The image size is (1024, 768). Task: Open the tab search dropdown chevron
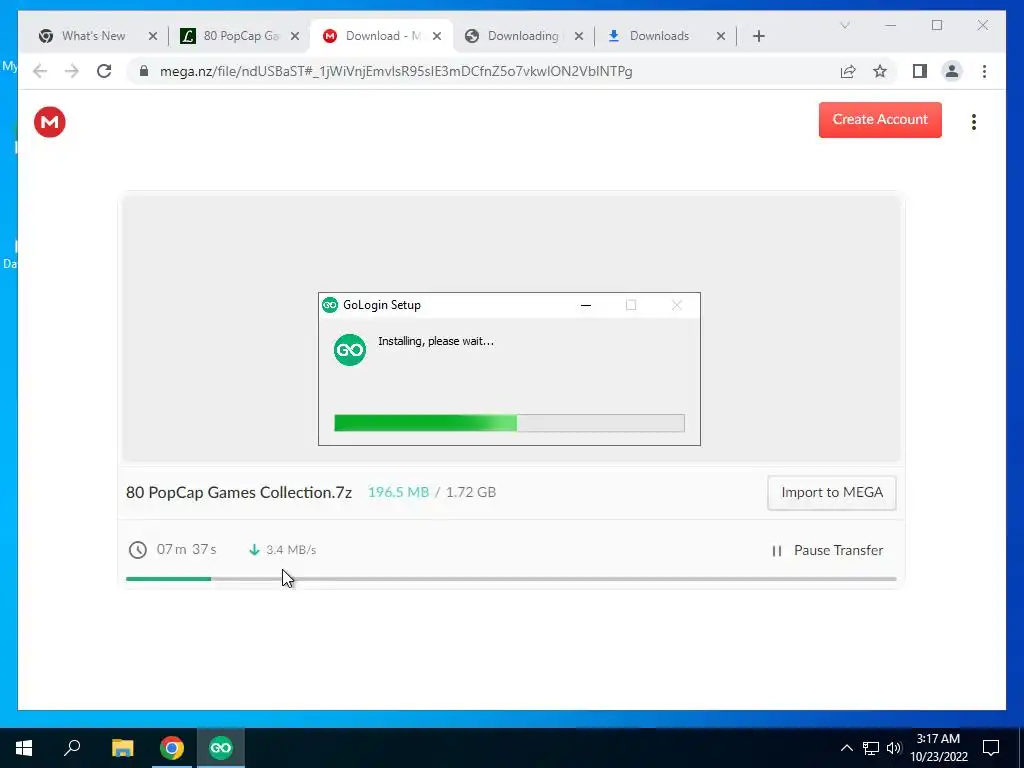tap(844, 25)
